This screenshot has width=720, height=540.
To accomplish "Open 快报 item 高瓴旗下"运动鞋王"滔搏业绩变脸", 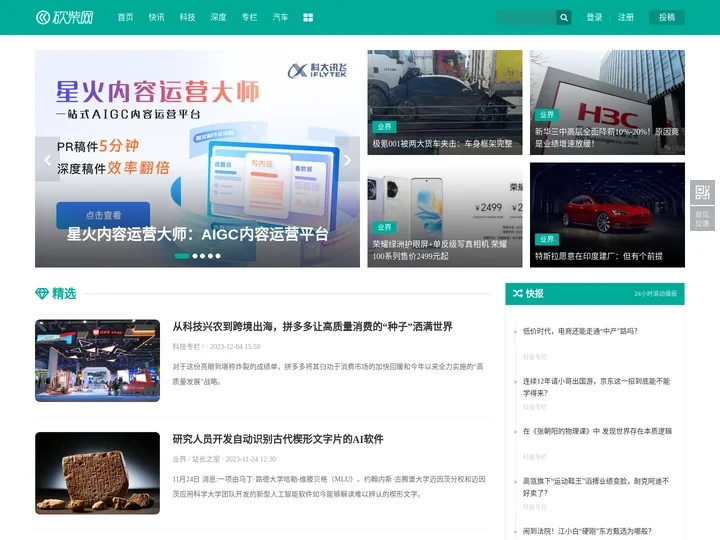I will (x=596, y=487).
